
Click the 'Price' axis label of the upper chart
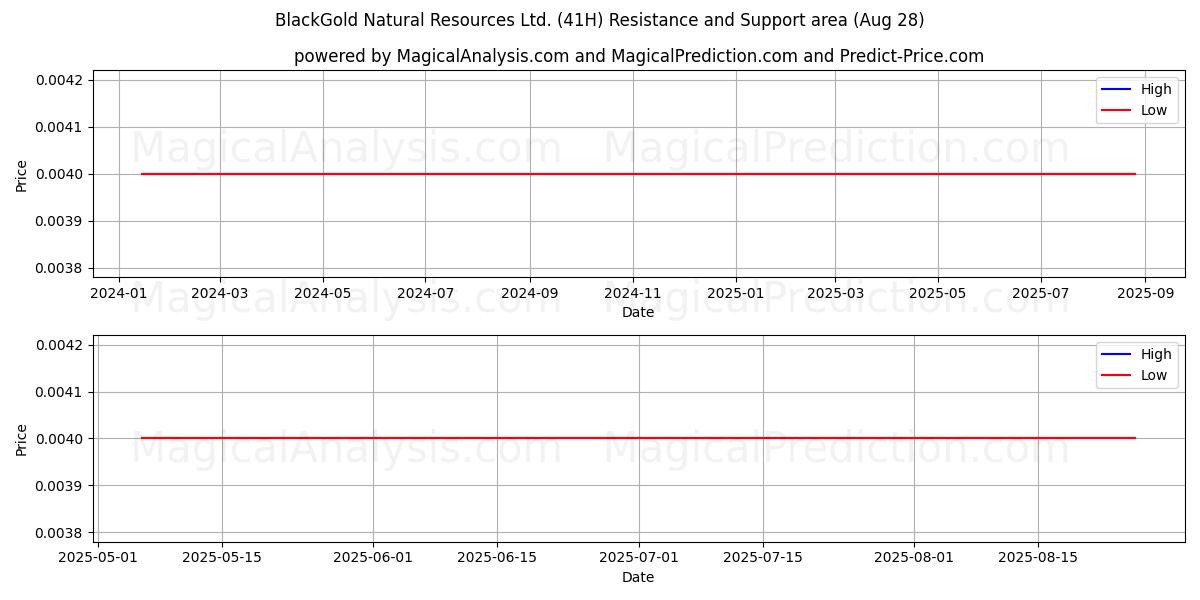coord(22,174)
